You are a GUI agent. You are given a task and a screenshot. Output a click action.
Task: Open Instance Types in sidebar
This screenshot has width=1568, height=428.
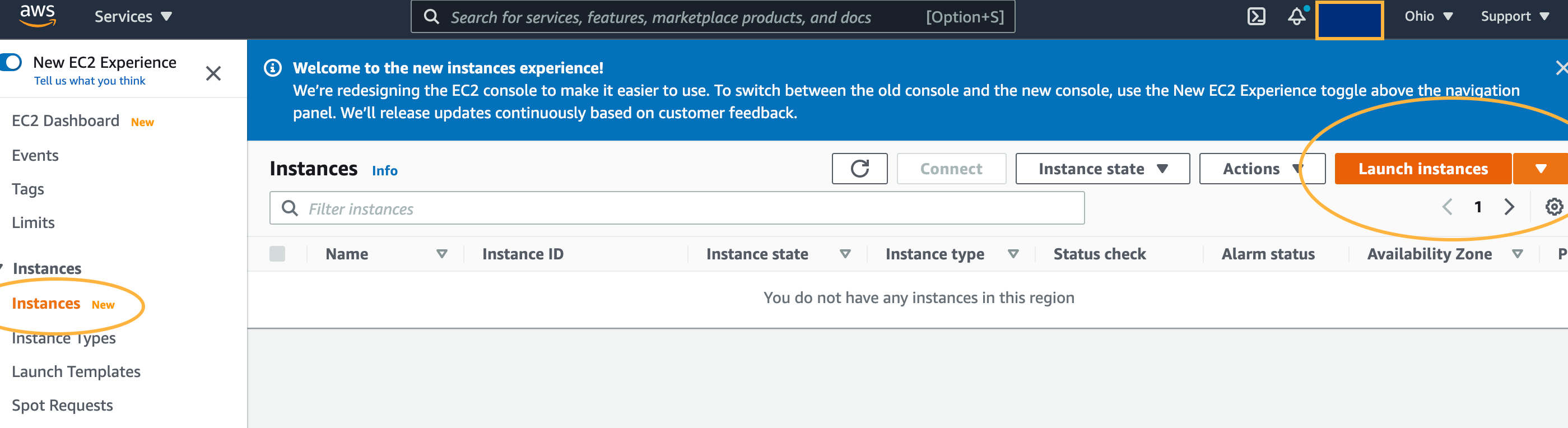click(64, 338)
